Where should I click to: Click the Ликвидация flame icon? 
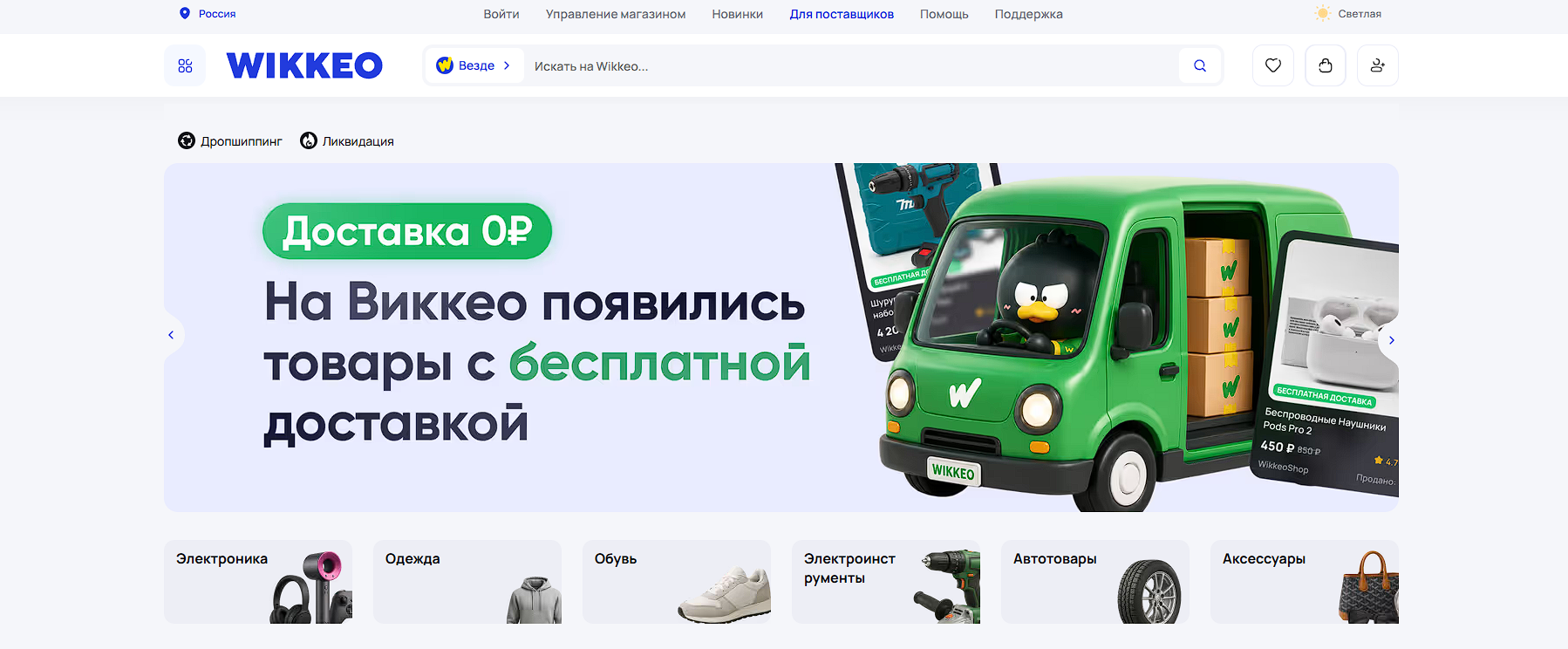tap(309, 140)
